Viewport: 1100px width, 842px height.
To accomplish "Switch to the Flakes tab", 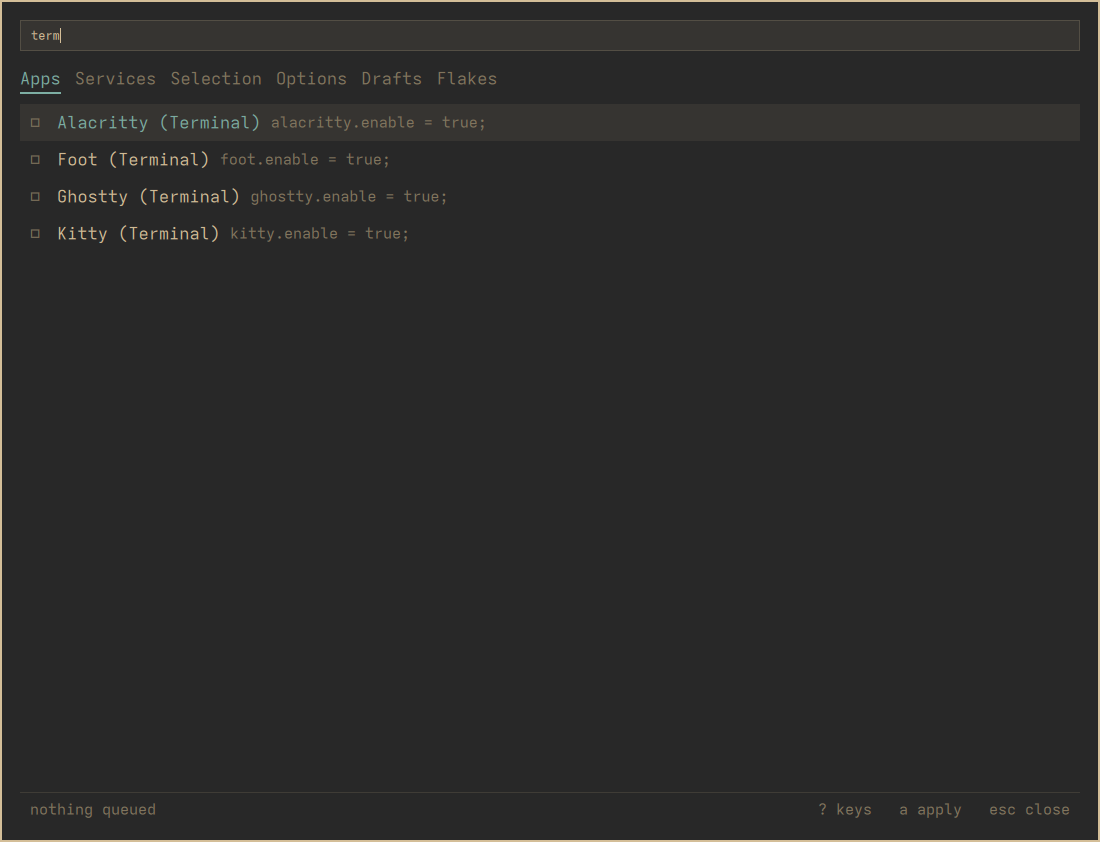I will point(467,79).
